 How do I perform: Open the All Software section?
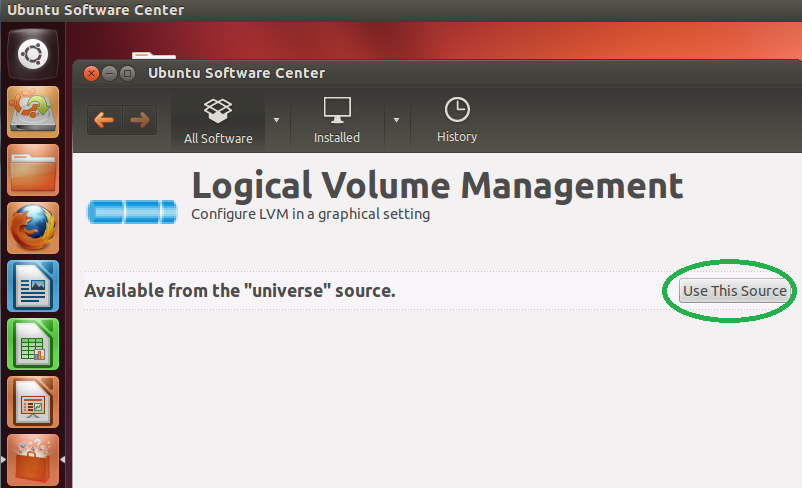click(x=218, y=121)
